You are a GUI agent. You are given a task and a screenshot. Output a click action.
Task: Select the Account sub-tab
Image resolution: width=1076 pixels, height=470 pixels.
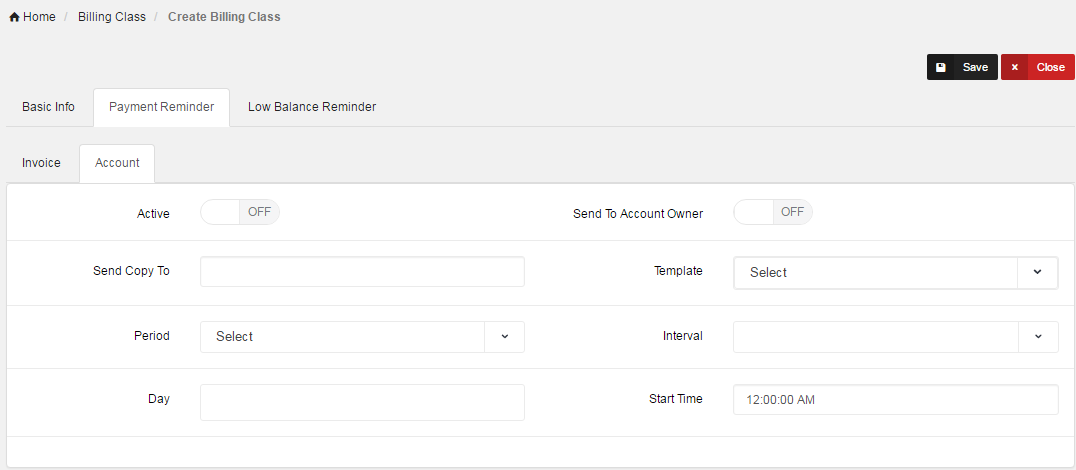coord(117,163)
